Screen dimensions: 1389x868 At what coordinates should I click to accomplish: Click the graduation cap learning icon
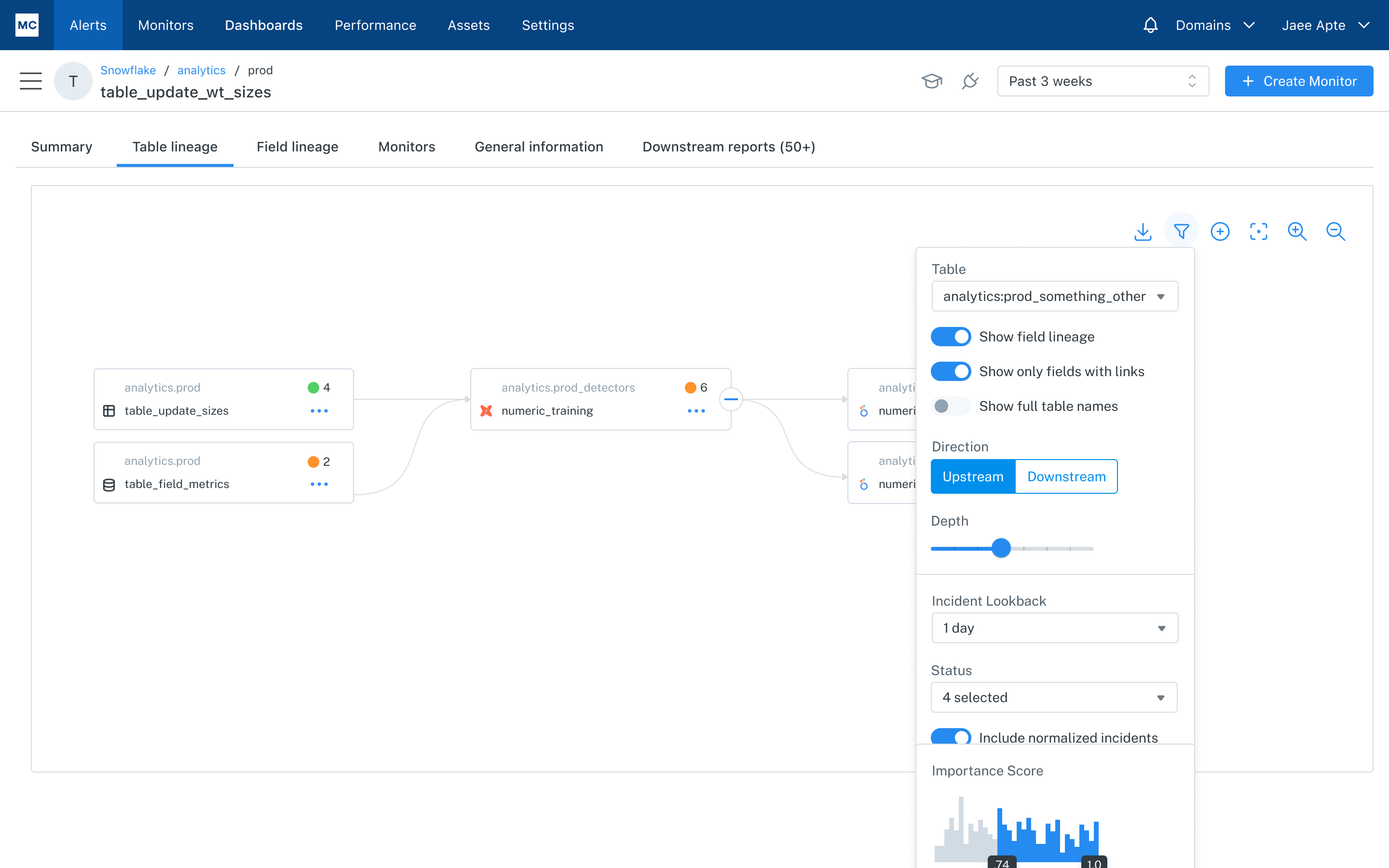[932, 81]
